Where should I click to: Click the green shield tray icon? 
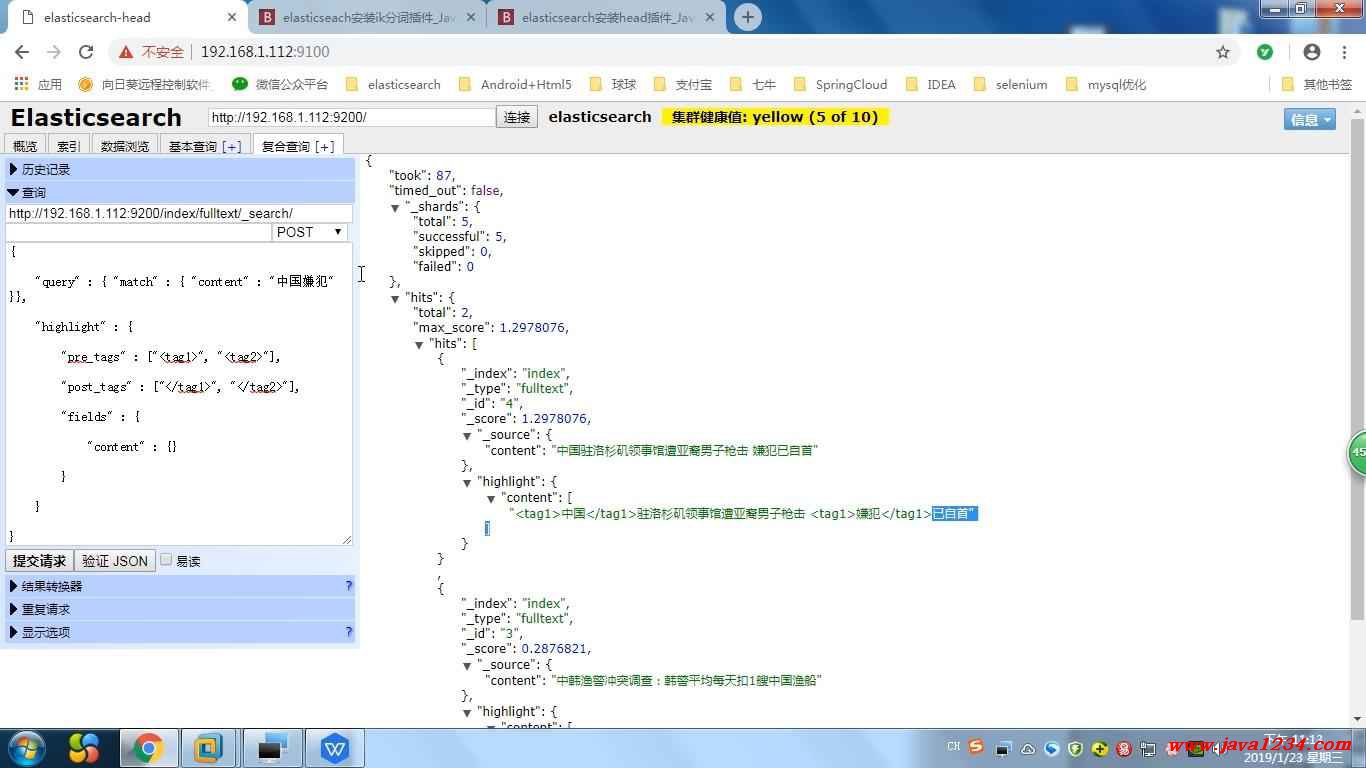(1076, 748)
